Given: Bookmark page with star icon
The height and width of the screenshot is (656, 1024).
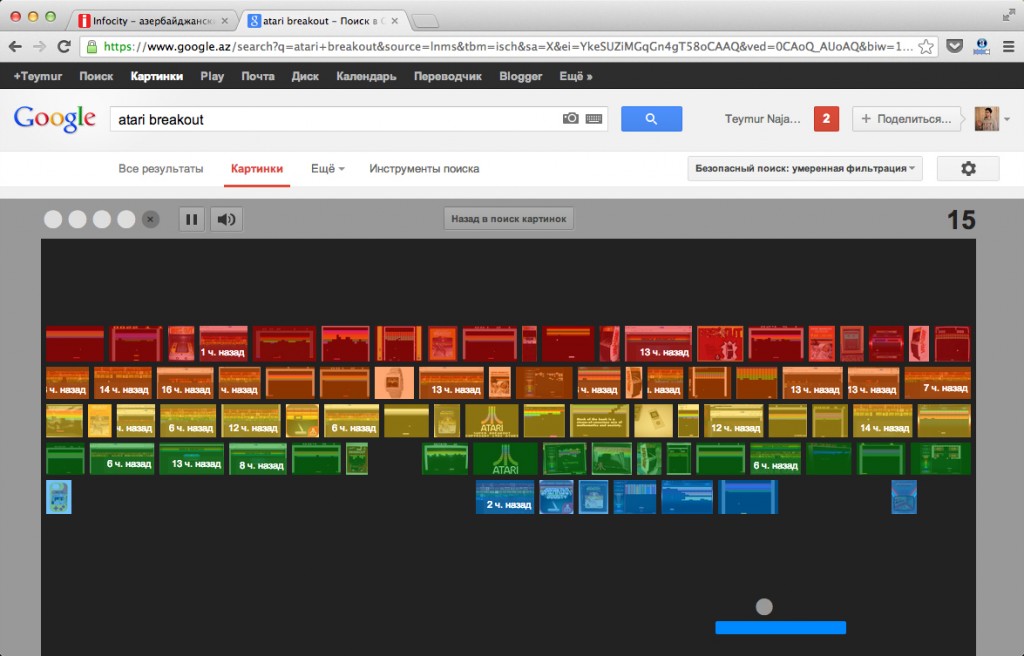Looking at the screenshot, I should click(925, 46).
